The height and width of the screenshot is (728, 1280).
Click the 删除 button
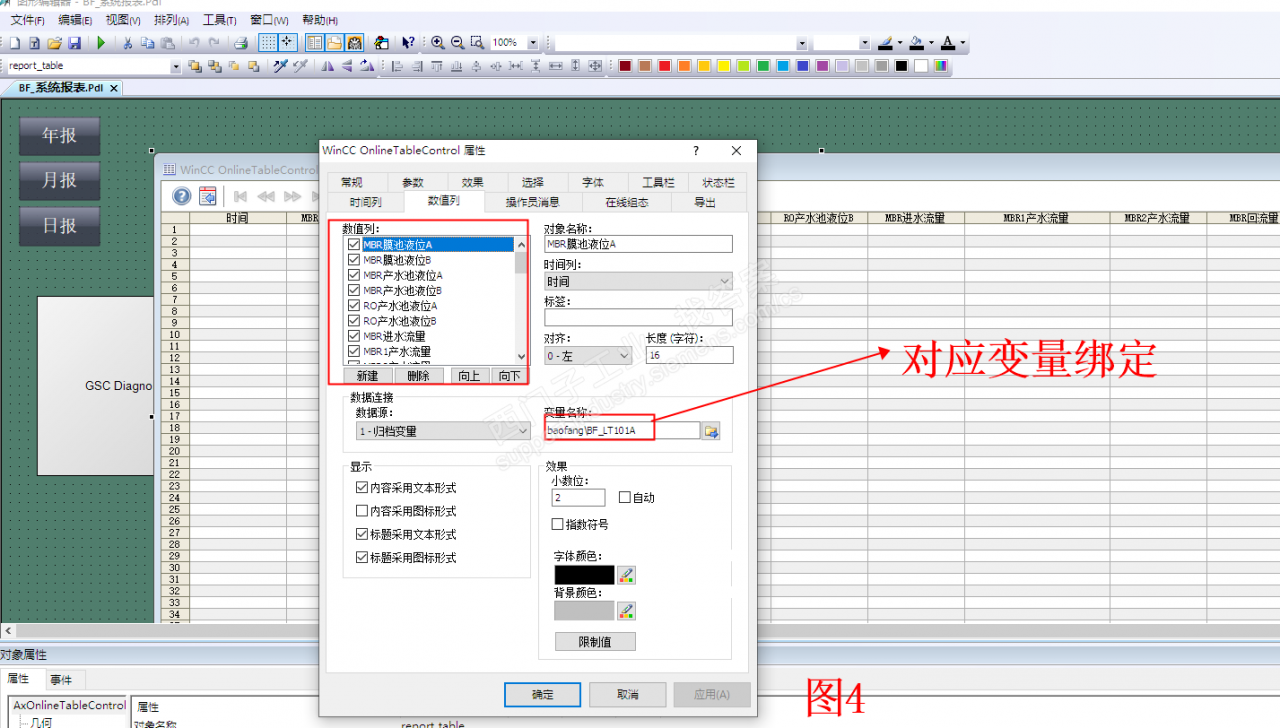[419, 376]
